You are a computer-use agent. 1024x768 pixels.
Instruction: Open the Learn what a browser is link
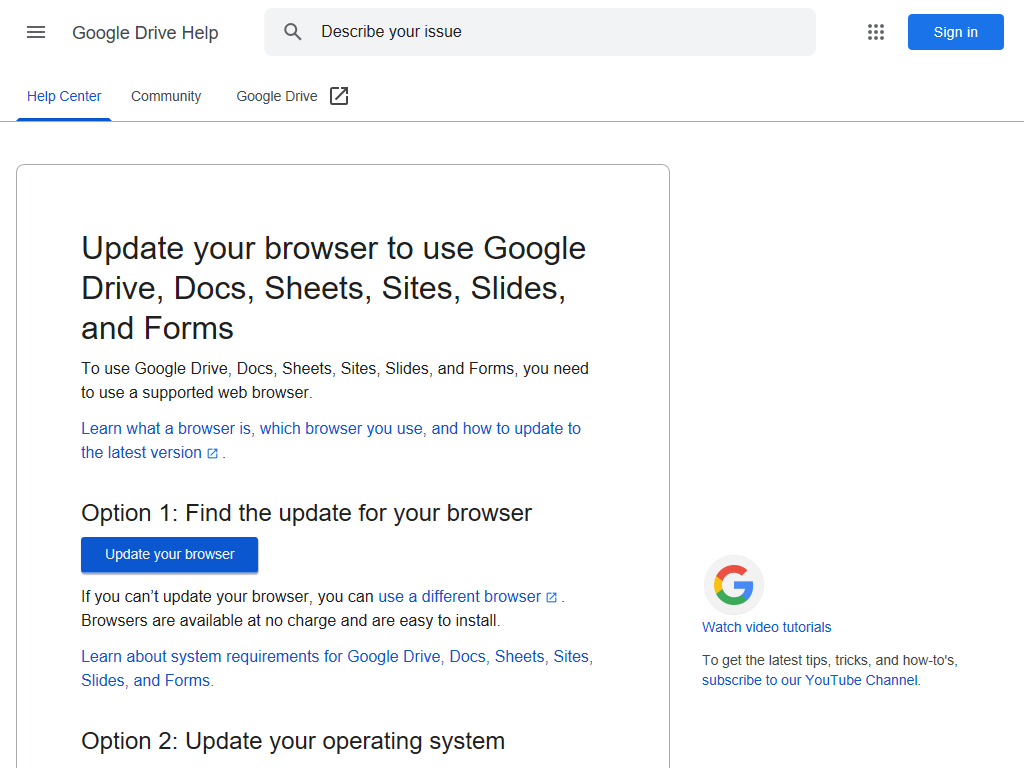click(x=330, y=440)
